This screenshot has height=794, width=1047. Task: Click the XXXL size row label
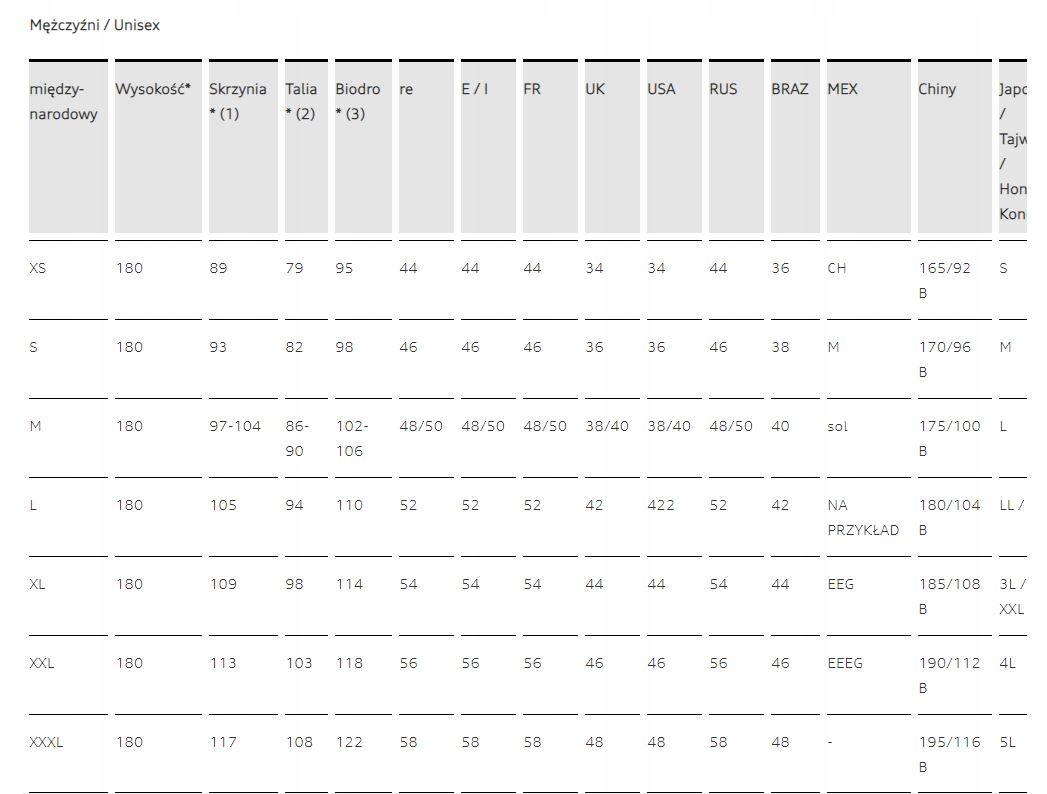[47, 742]
